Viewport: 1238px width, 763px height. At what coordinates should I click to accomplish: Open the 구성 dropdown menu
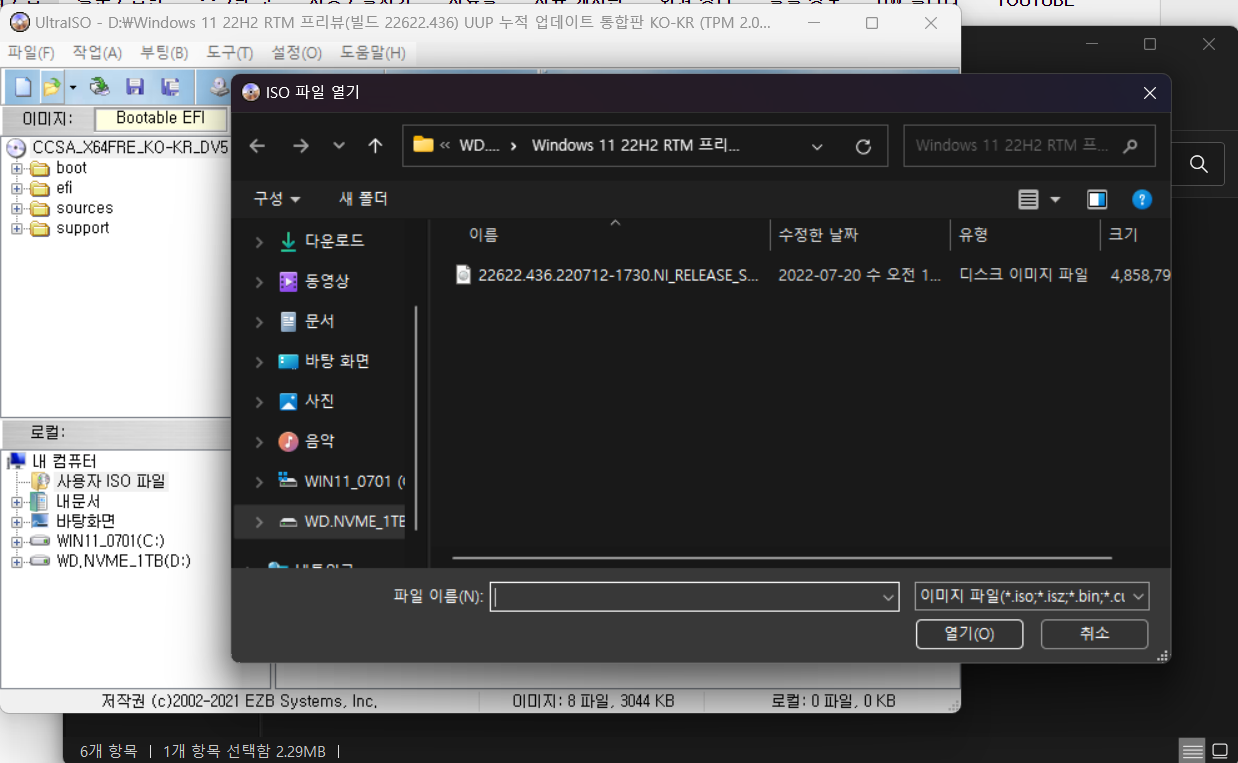point(277,199)
